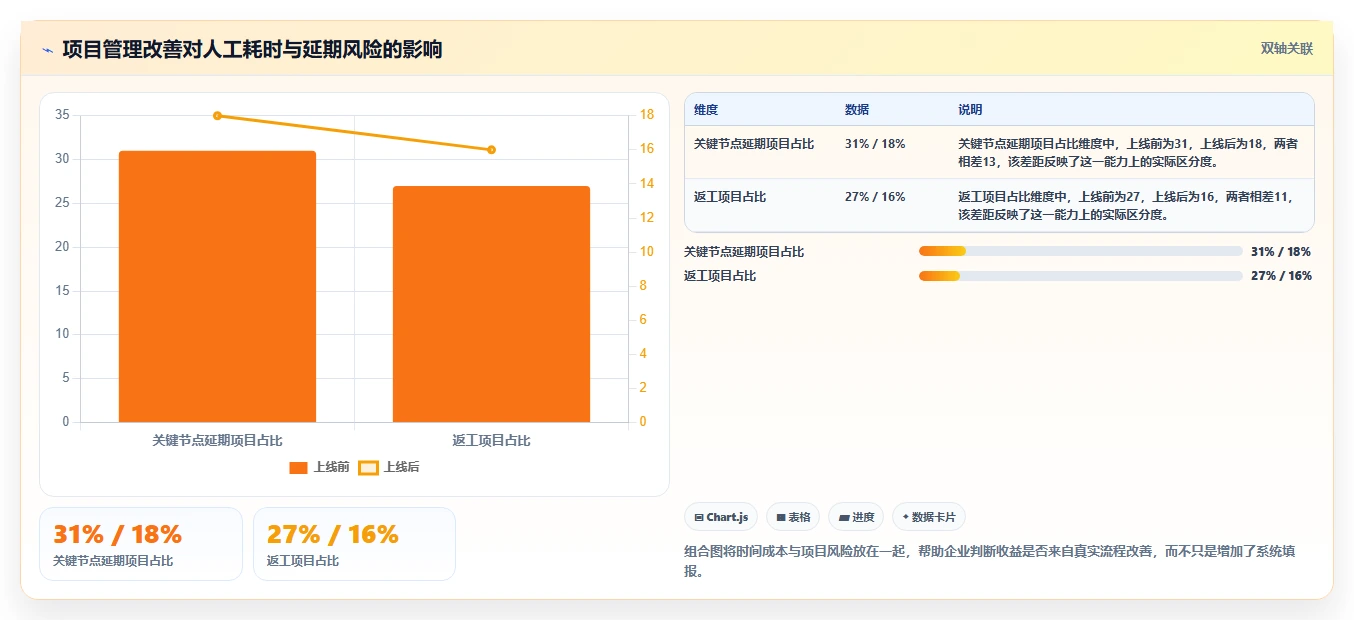The width and height of the screenshot is (1354, 620).
Task: Click the Chart.js chip icon
Action: click(699, 518)
